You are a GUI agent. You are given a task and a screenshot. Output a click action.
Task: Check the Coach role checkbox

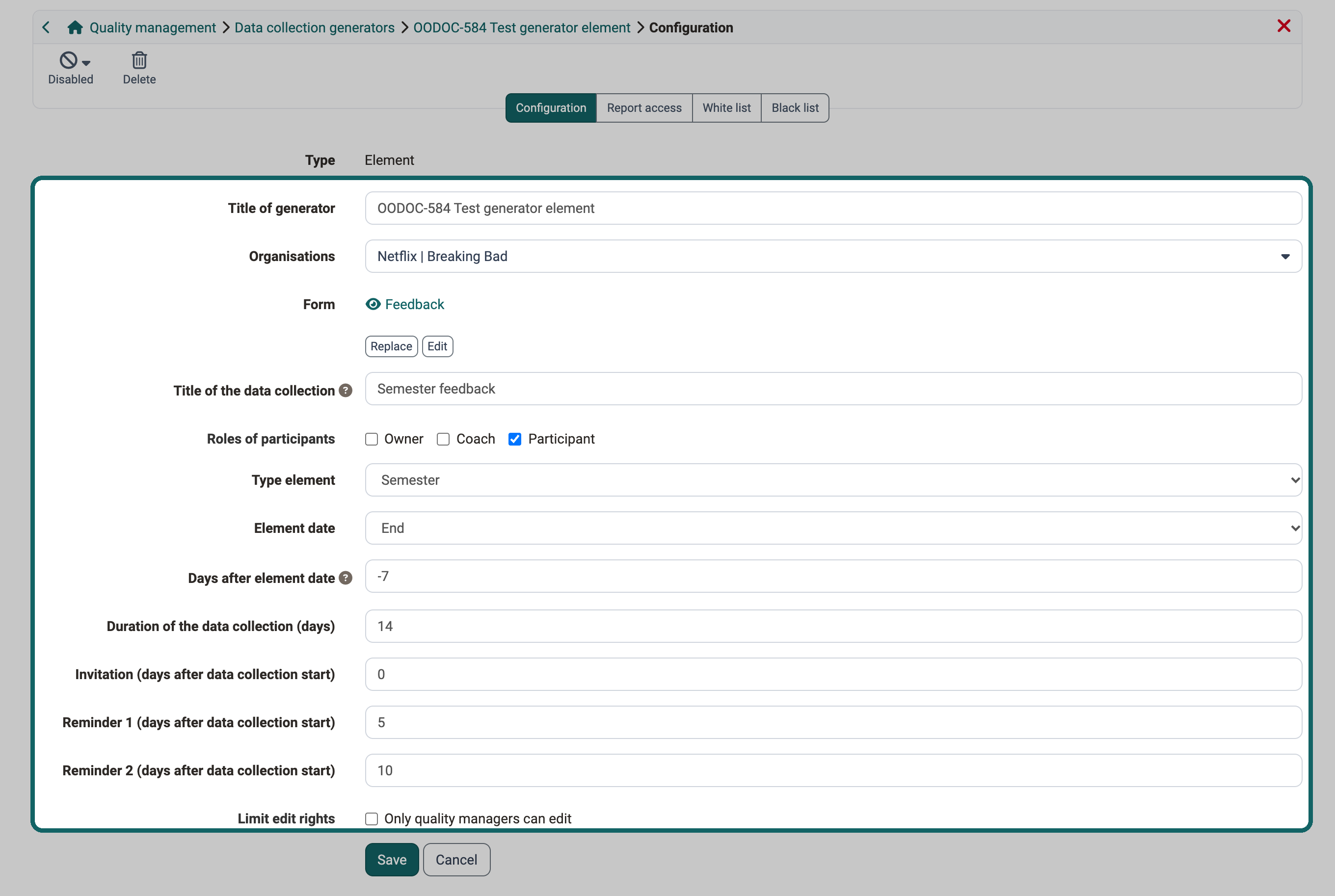click(443, 439)
